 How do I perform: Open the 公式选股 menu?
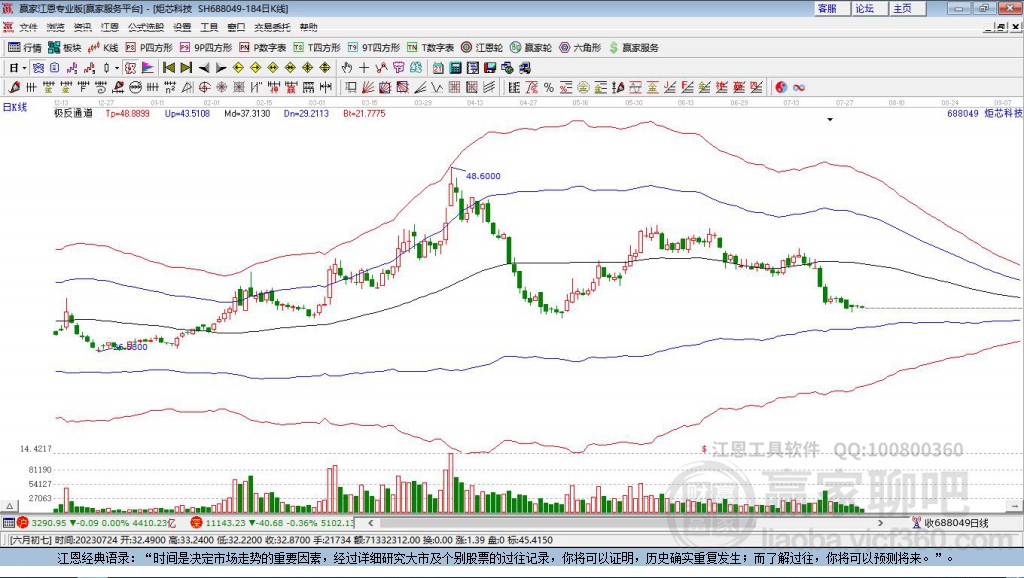[x=146, y=27]
